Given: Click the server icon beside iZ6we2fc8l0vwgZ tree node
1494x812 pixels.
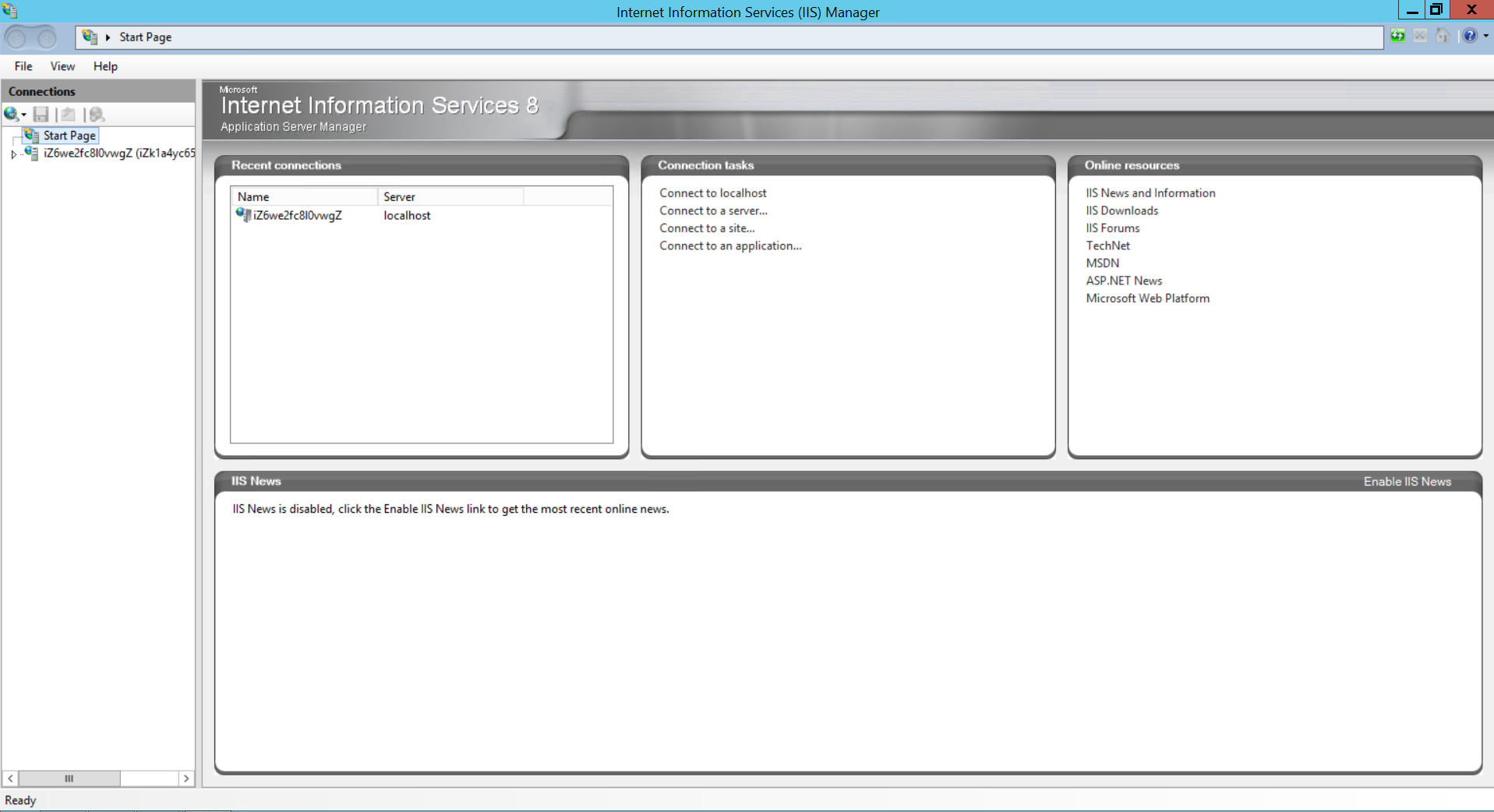Looking at the screenshot, I should (31, 153).
